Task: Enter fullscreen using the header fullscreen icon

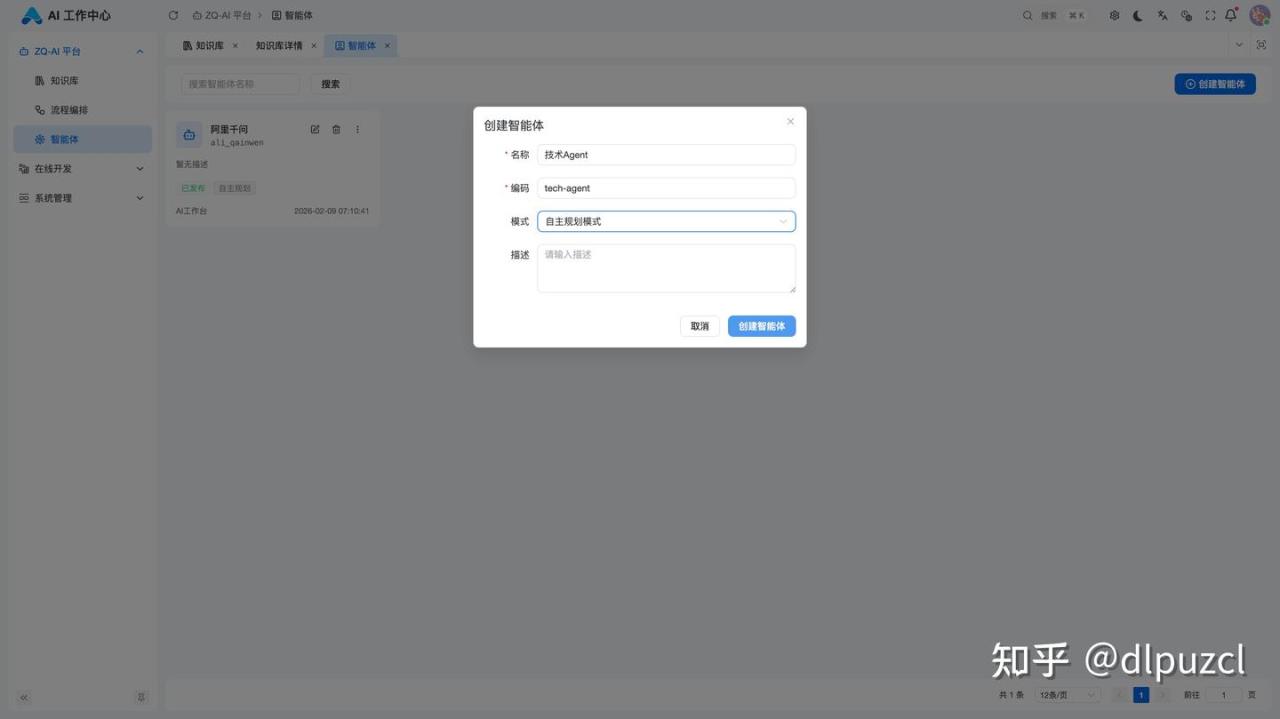Action: [x=1210, y=16]
